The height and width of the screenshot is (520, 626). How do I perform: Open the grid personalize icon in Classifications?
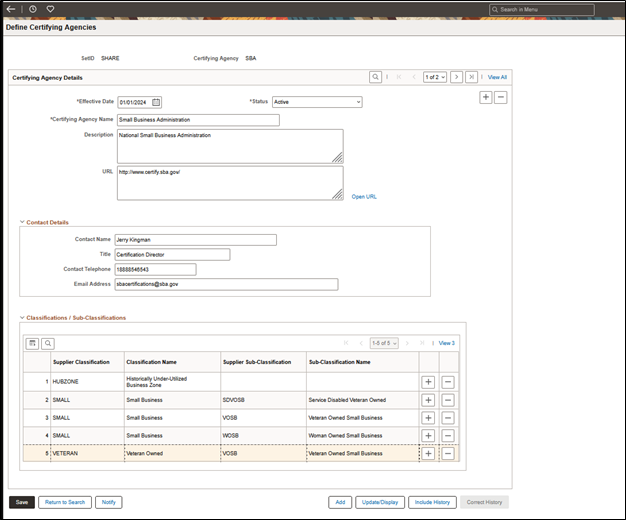(32, 343)
